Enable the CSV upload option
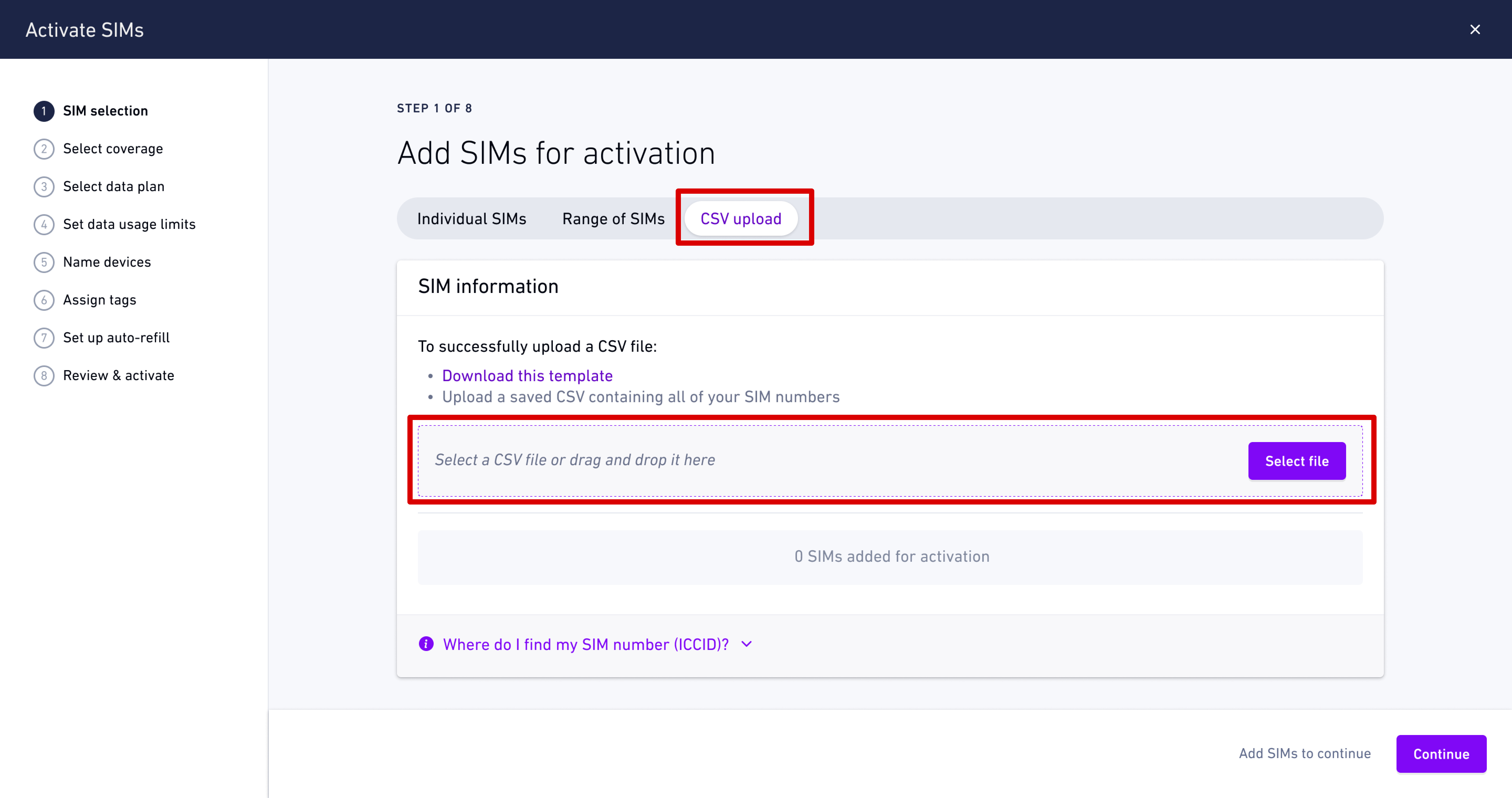The height and width of the screenshot is (798, 1512). 741,218
